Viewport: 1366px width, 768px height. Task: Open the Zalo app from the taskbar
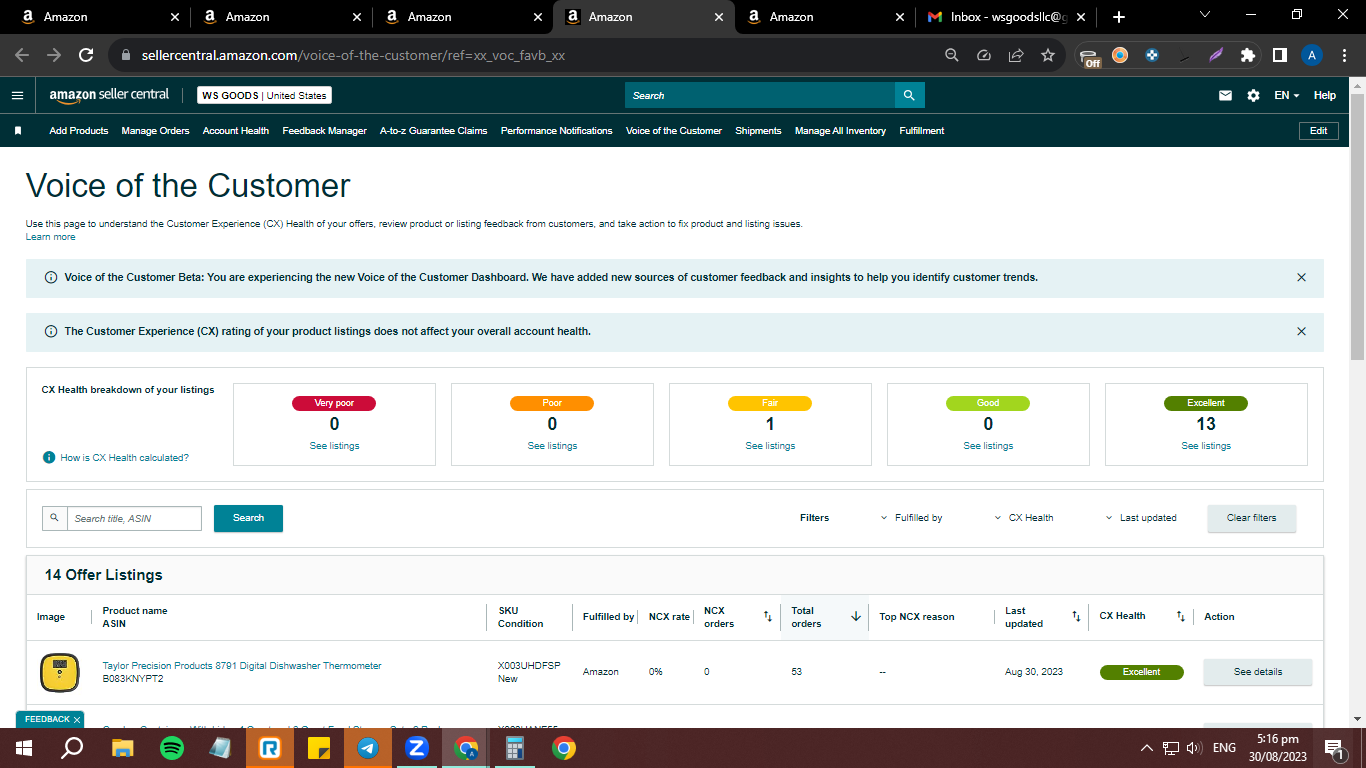417,747
